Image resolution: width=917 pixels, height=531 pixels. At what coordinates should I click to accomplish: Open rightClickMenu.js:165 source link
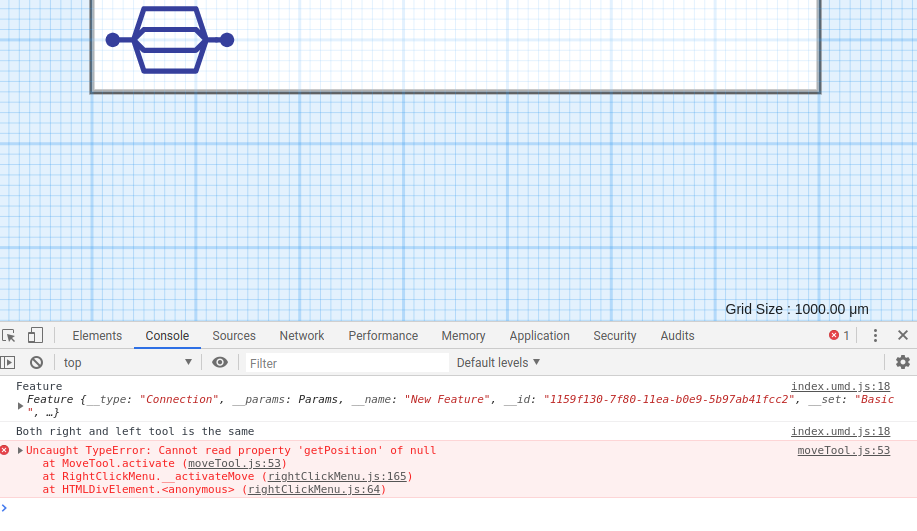click(x=337, y=476)
